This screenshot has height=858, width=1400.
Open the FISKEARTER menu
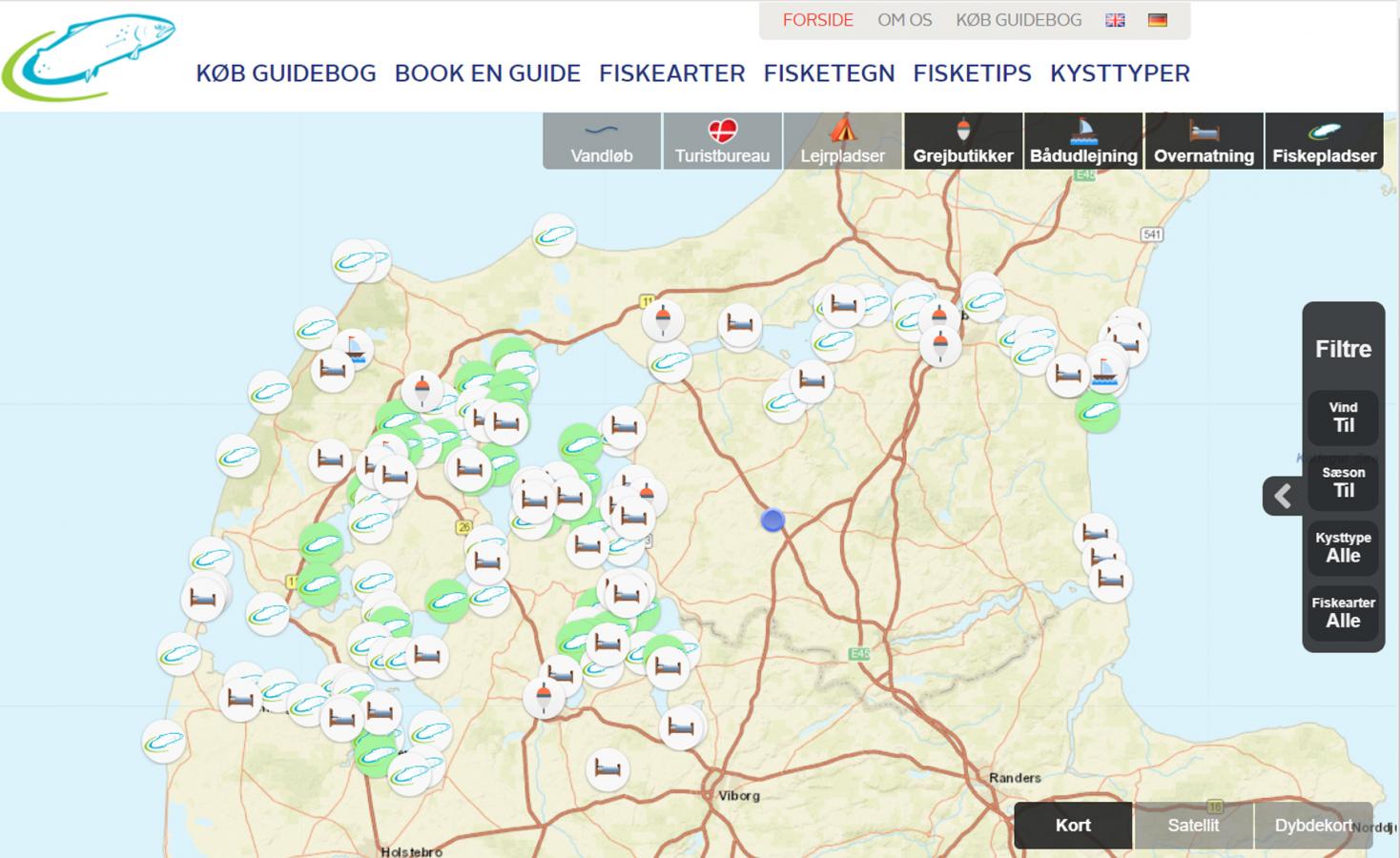click(672, 73)
